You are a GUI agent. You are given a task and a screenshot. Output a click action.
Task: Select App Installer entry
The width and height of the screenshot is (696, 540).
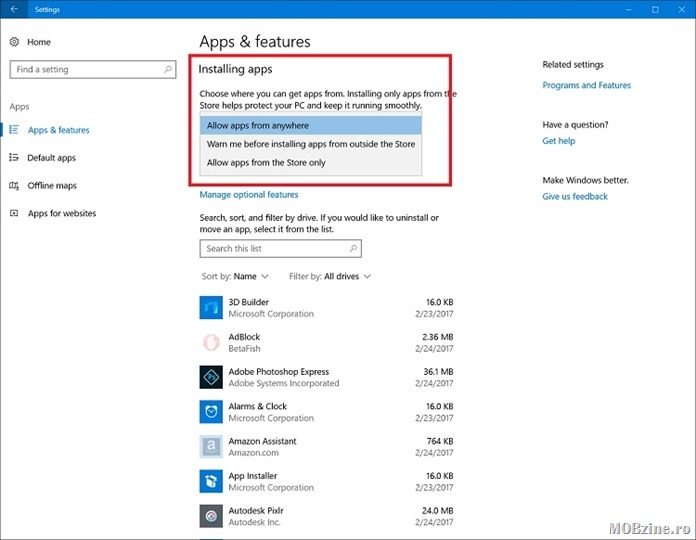pos(326,481)
